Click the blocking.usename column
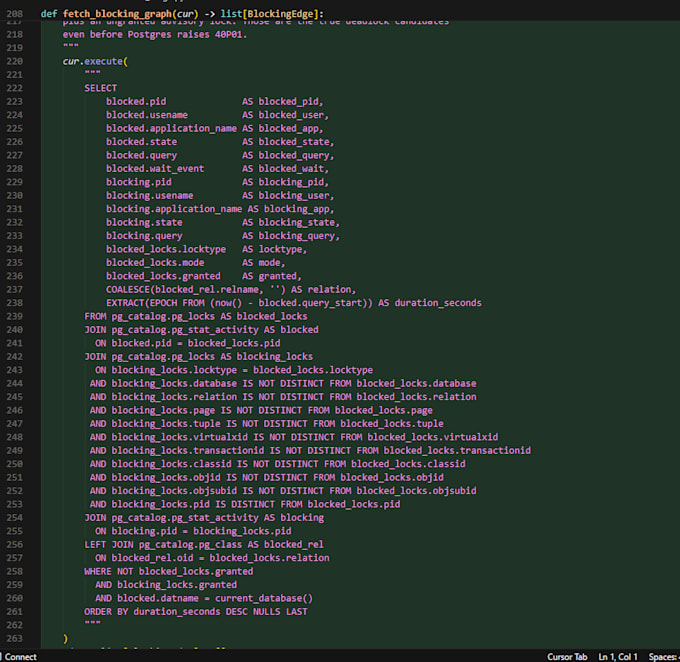The height and width of the screenshot is (662, 680). 150,196
